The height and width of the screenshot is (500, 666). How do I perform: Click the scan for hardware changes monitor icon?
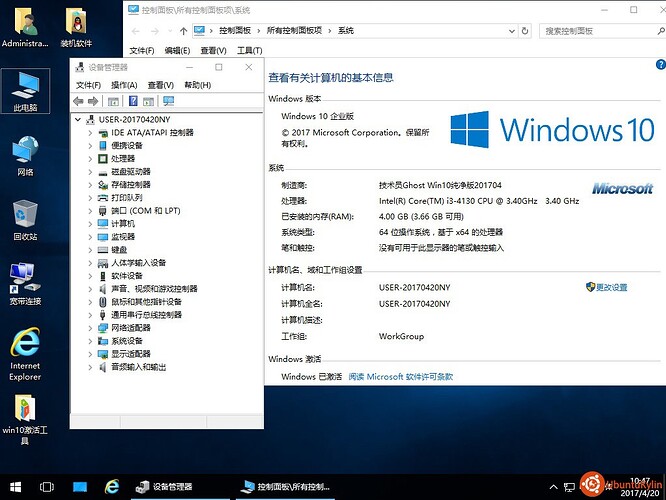point(169,101)
